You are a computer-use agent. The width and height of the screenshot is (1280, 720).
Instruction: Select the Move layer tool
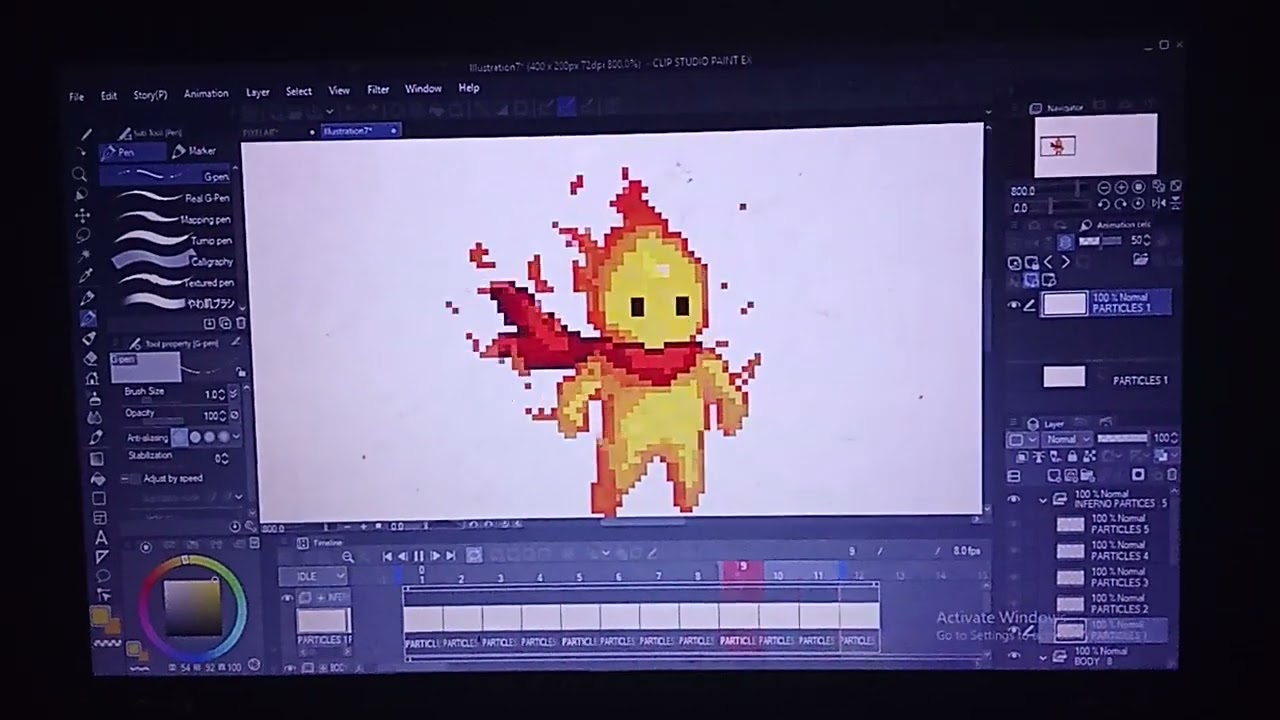(x=81, y=215)
